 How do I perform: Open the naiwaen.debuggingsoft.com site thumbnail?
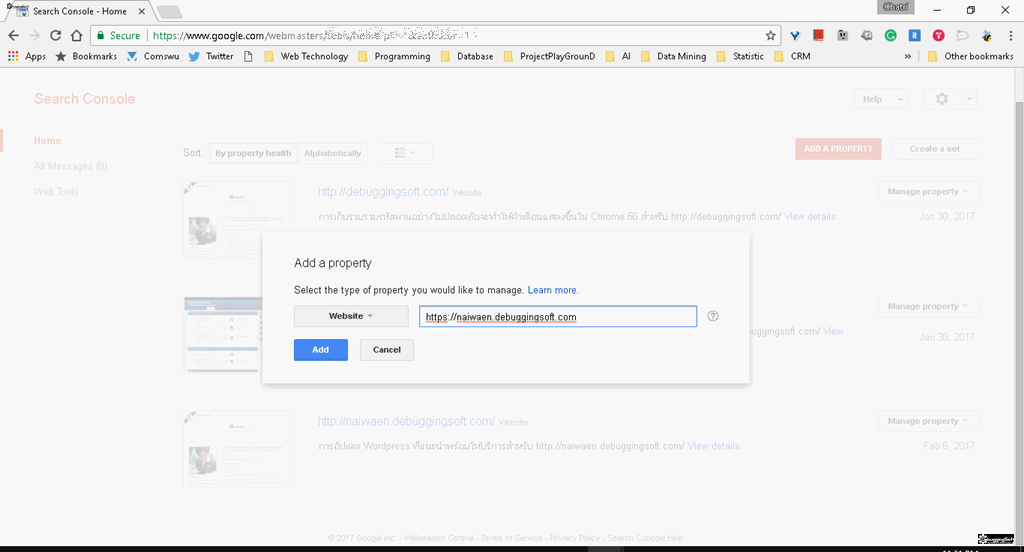coord(236,449)
